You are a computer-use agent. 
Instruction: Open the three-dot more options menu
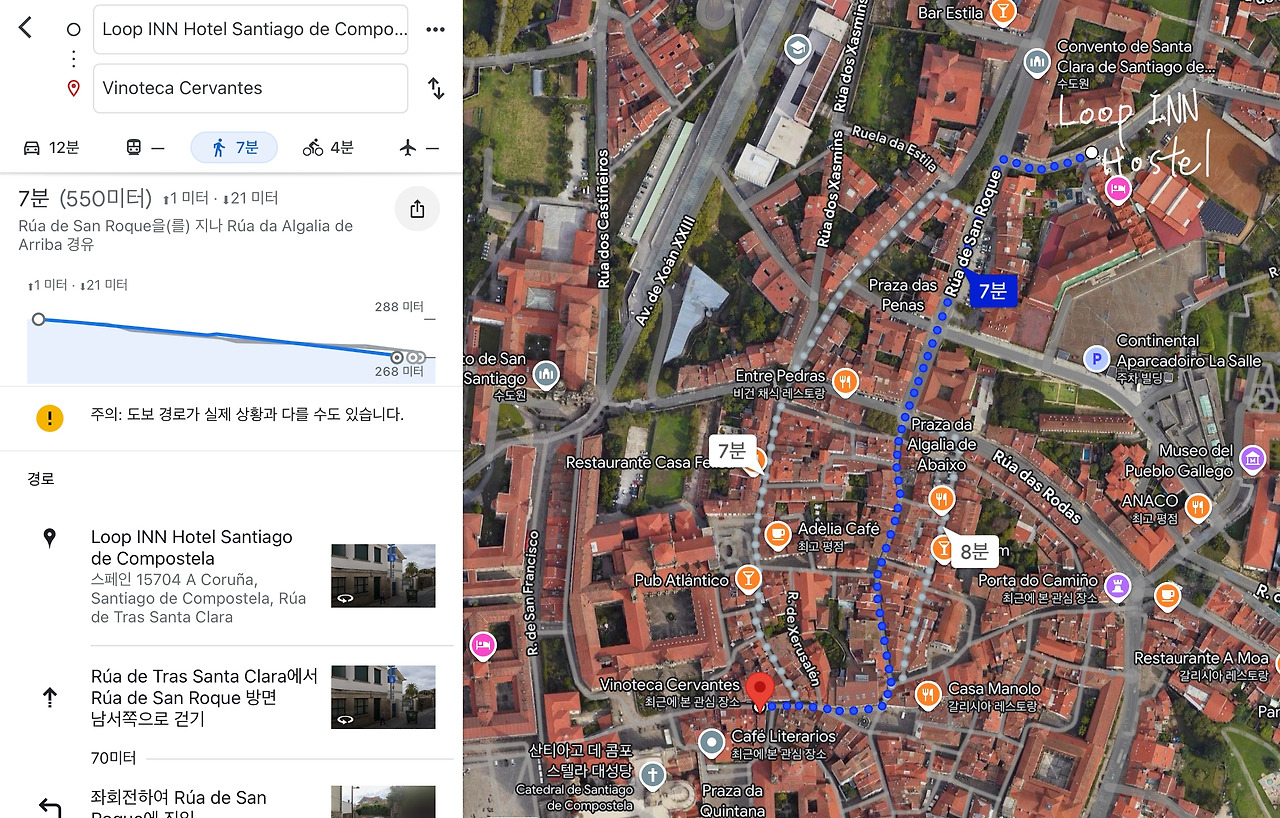pos(435,30)
